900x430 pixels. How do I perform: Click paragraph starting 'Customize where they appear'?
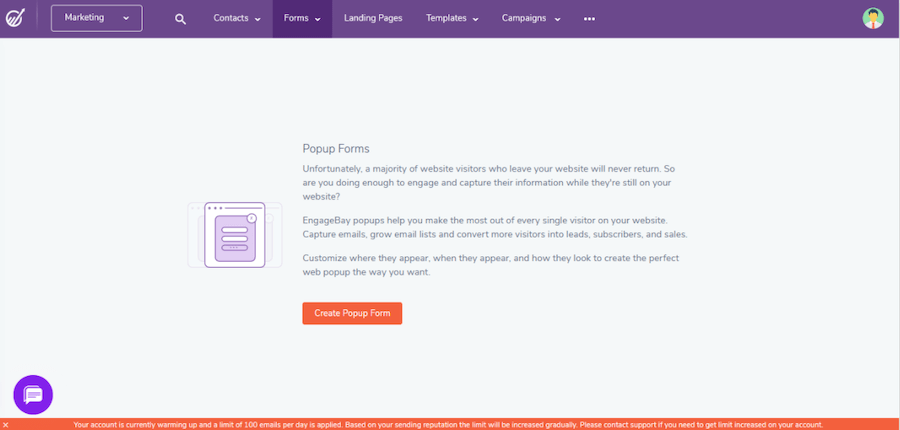coord(491,265)
